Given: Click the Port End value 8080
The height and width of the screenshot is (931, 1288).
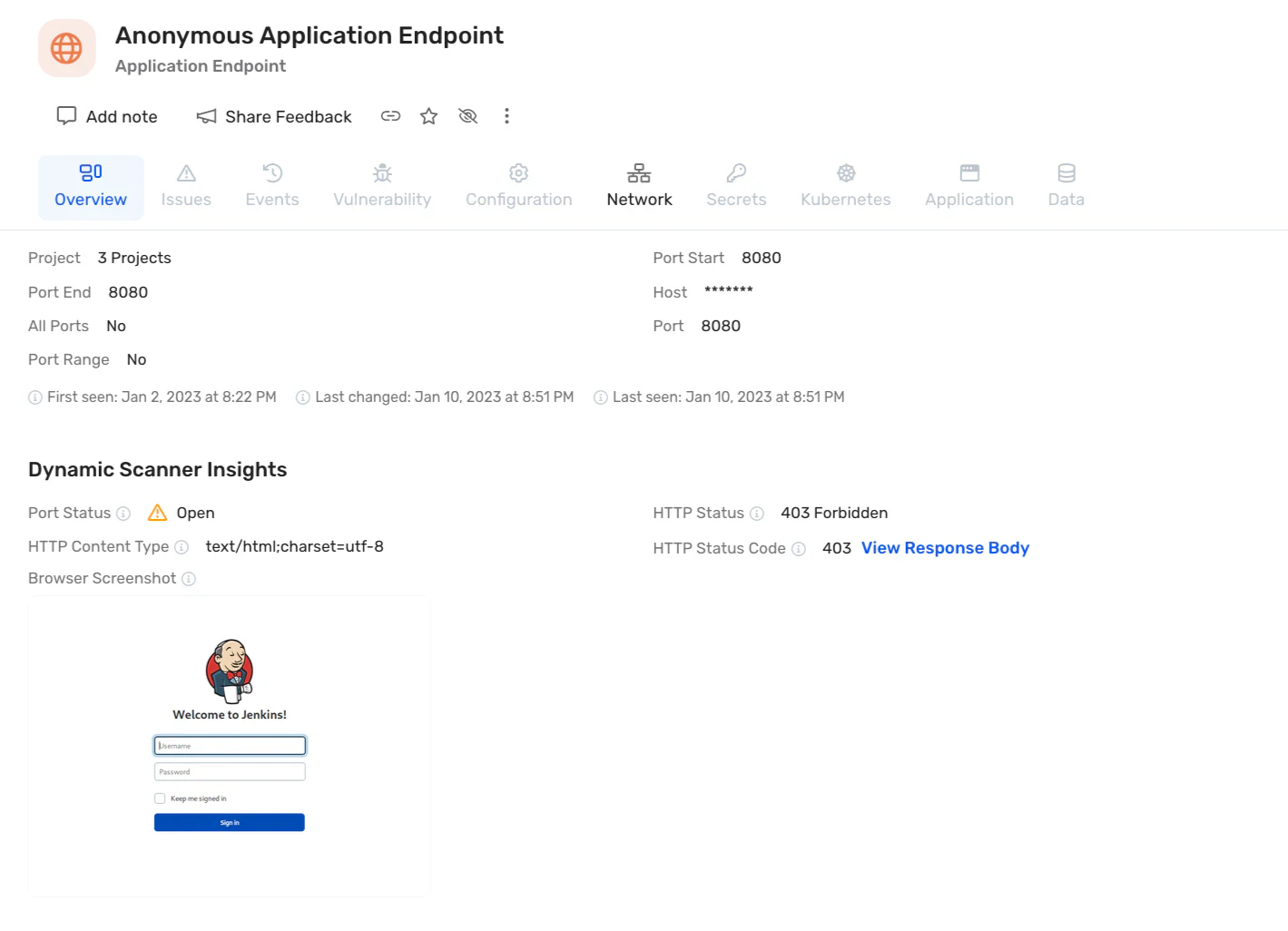Looking at the screenshot, I should click(128, 292).
